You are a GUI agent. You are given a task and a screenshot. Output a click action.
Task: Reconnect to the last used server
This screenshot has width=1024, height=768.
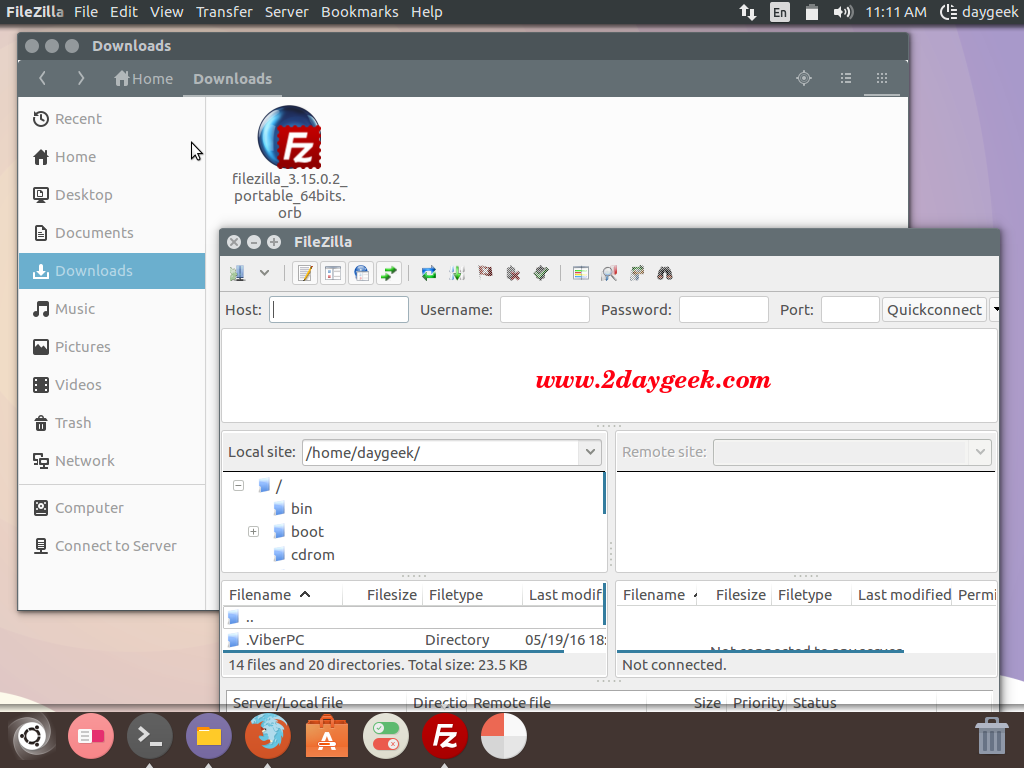point(541,274)
